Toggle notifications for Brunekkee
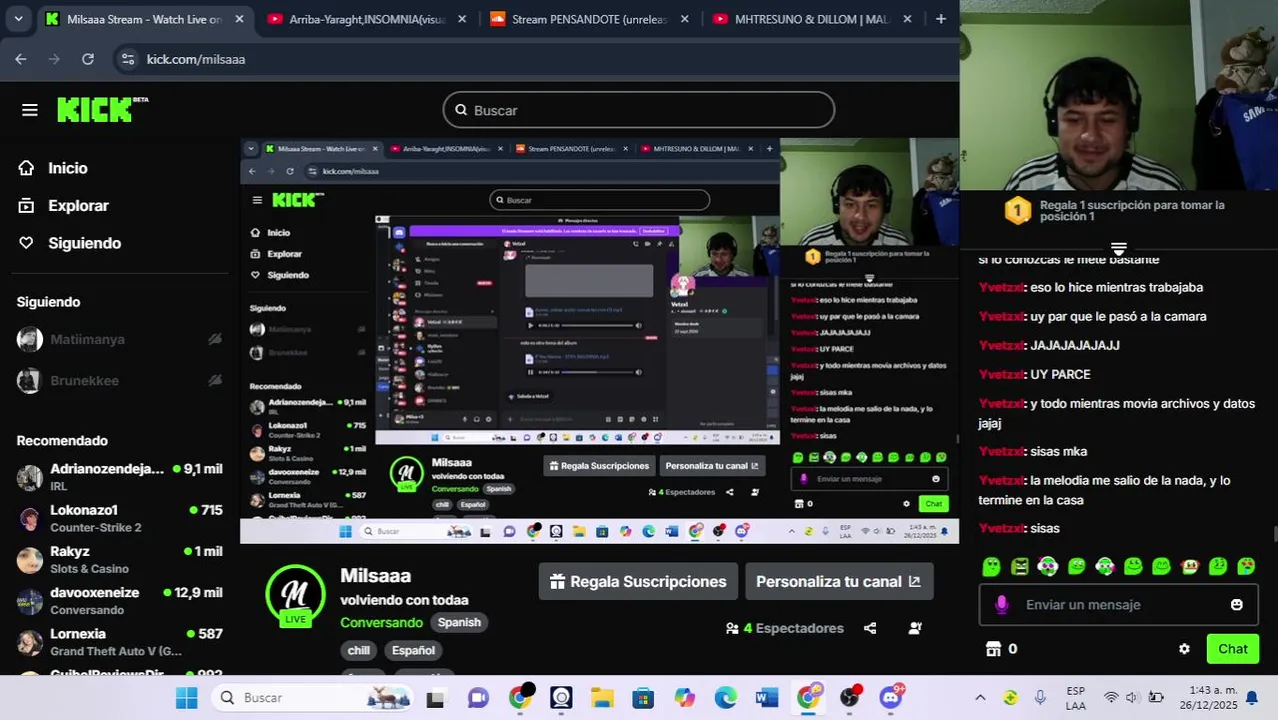 click(x=214, y=380)
